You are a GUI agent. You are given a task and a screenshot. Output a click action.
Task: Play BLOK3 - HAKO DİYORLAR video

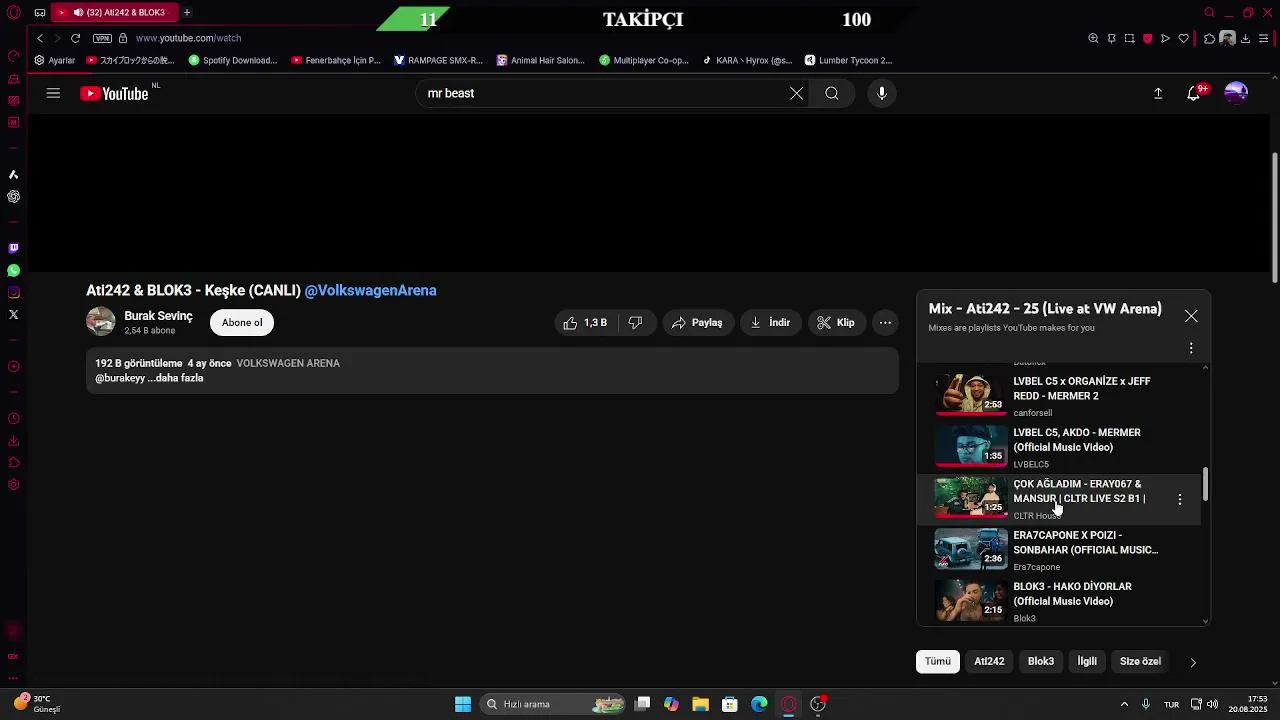pyautogui.click(x=1060, y=600)
